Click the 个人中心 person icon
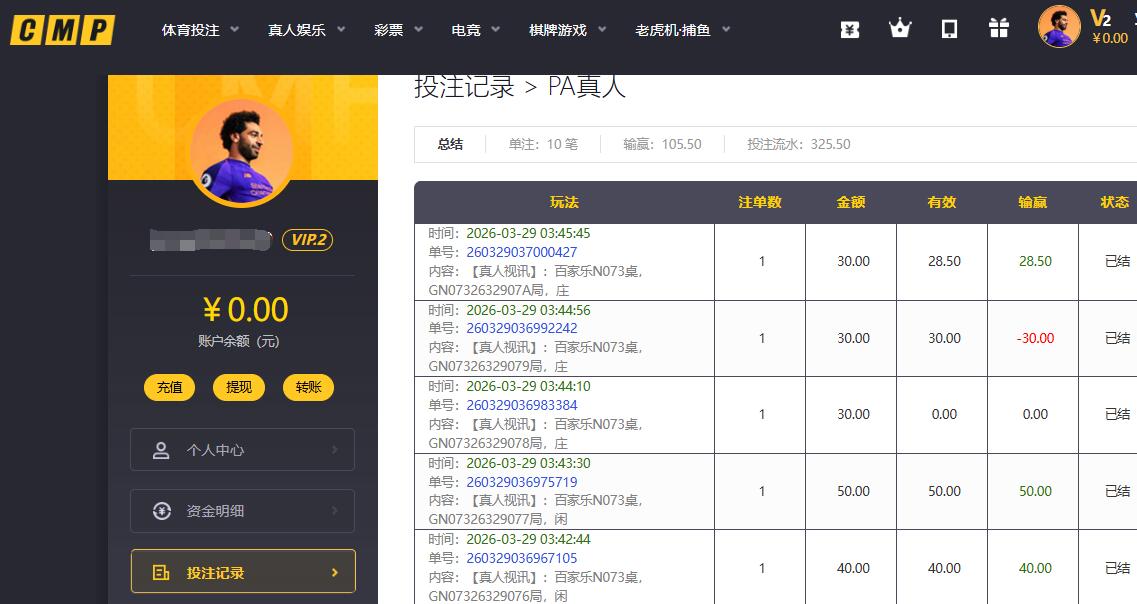Viewport: 1137px width, 604px height. 161,449
